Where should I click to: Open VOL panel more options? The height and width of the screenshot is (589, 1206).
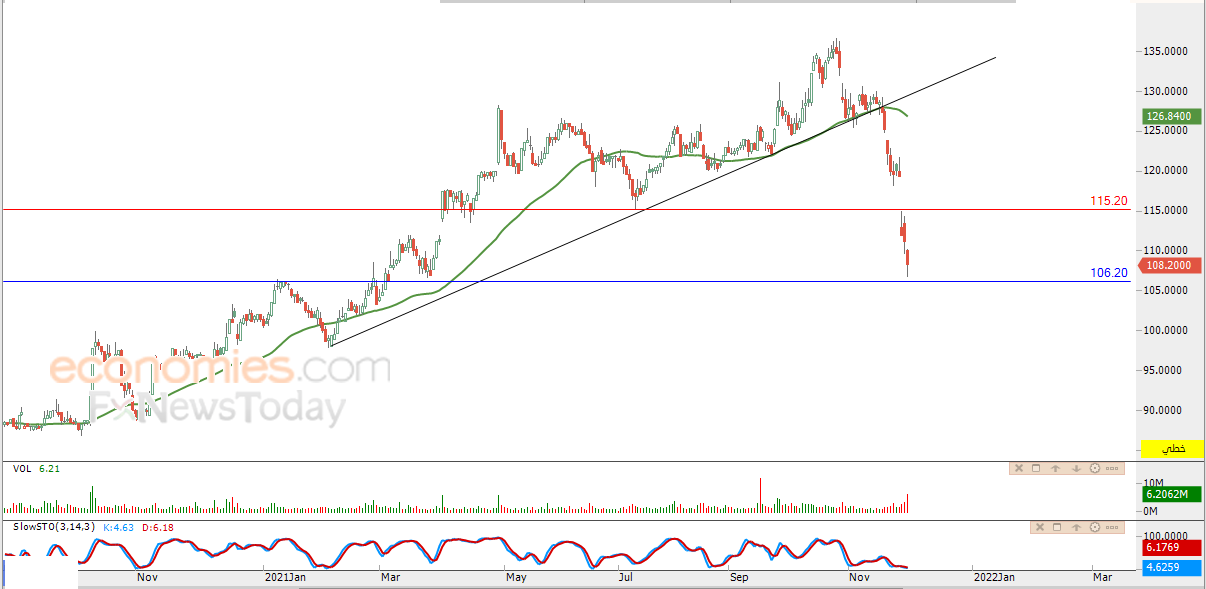point(1114,468)
